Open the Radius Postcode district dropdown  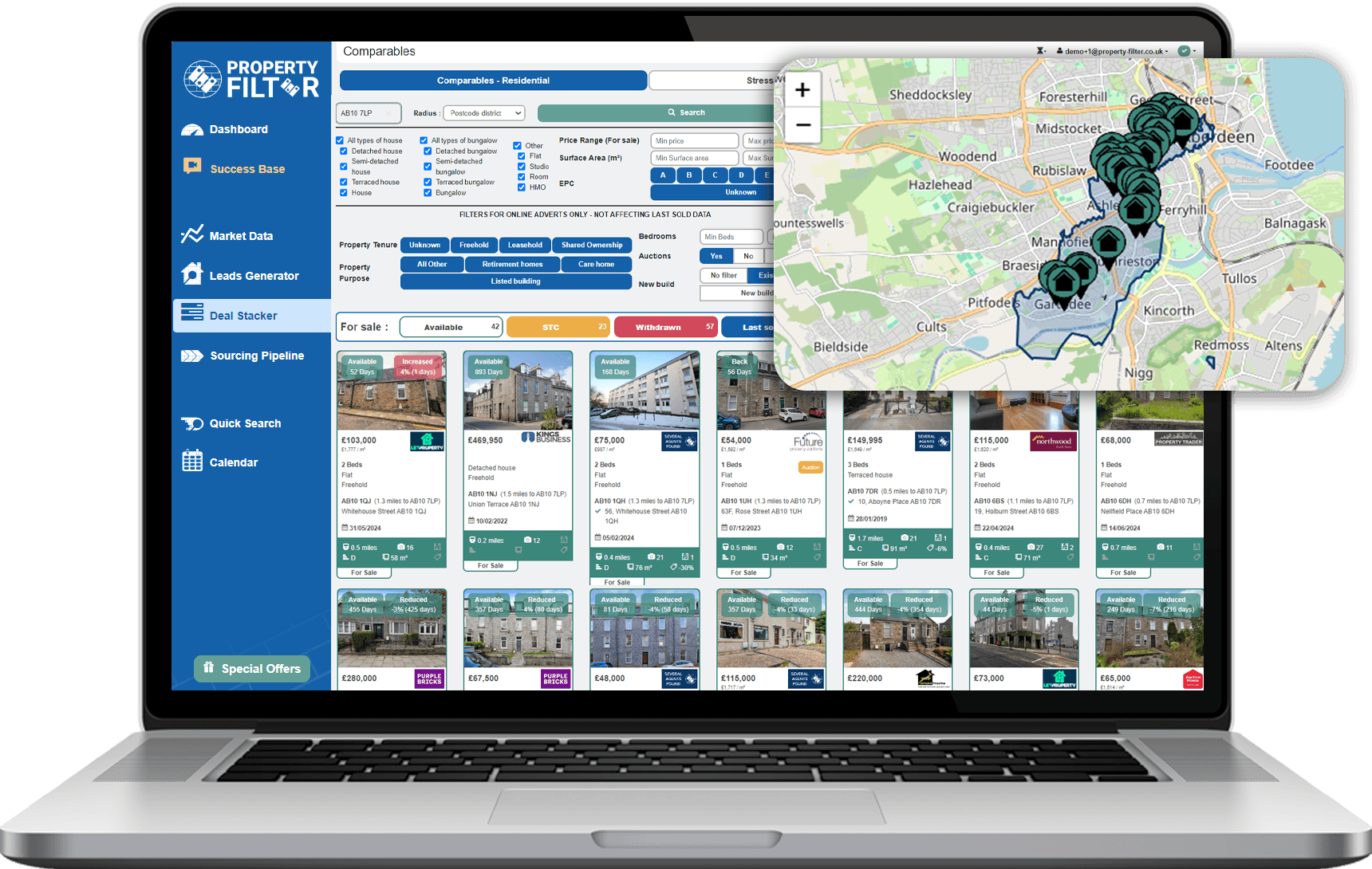tap(484, 113)
